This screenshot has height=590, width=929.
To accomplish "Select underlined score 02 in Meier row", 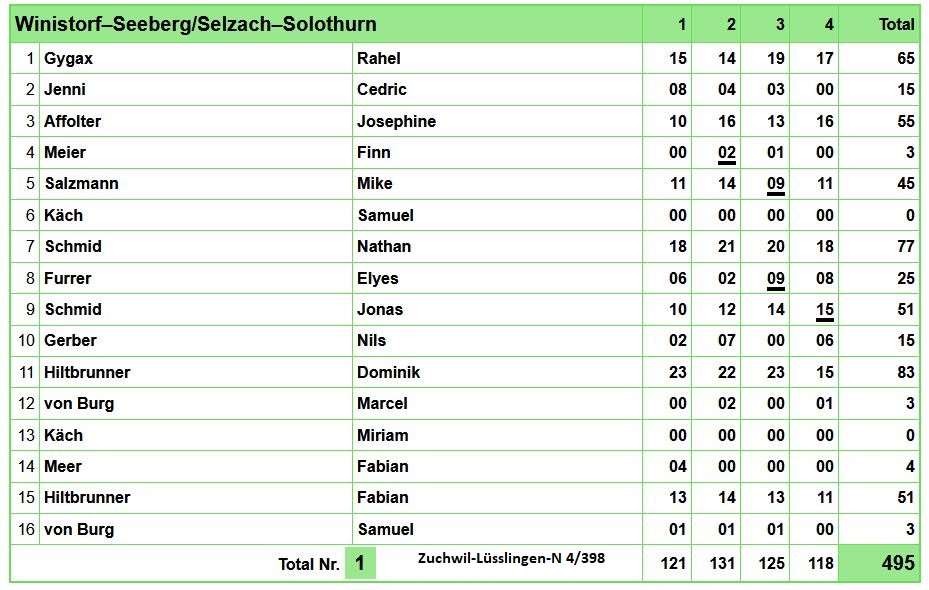I will [727, 153].
